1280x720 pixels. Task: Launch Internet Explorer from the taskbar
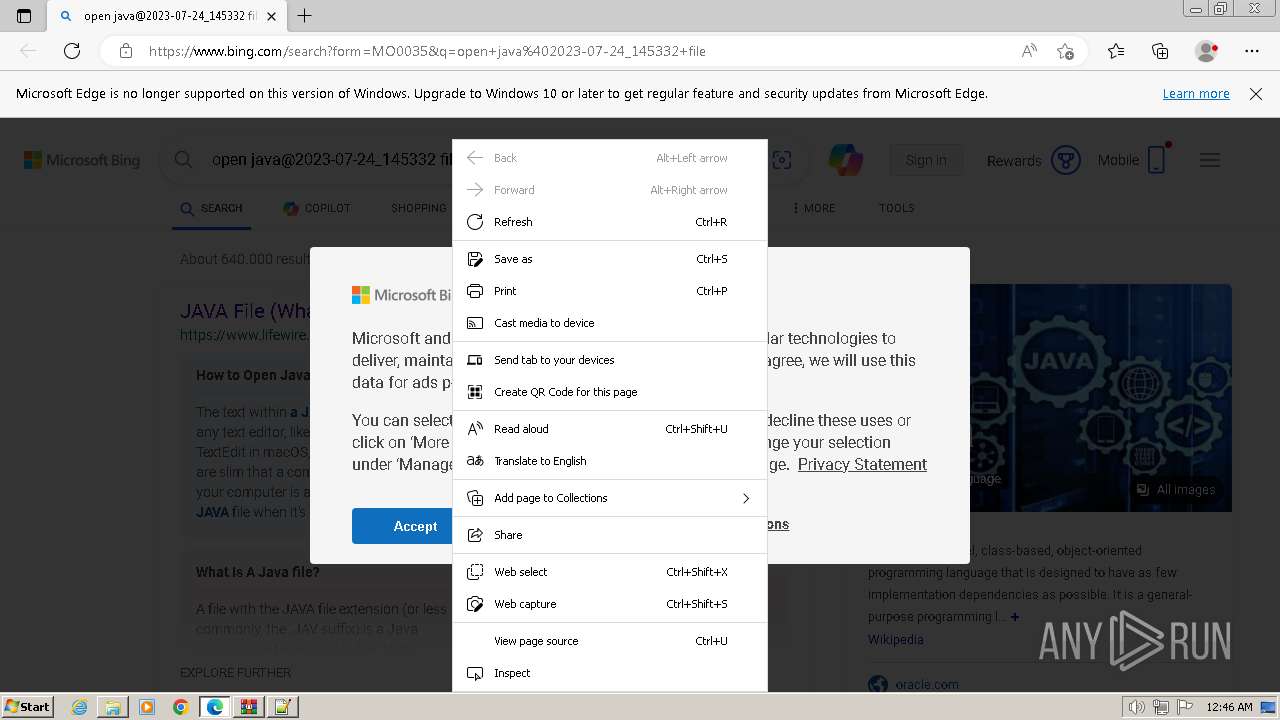pyautogui.click(x=80, y=707)
